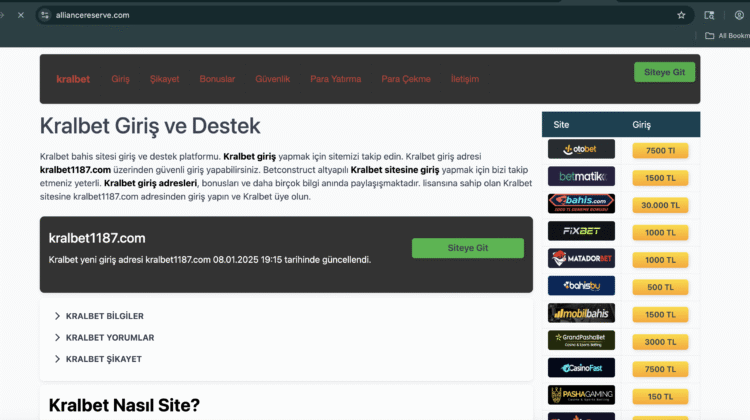Open the Para Yatırma menu item

click(x=335, y=79)
